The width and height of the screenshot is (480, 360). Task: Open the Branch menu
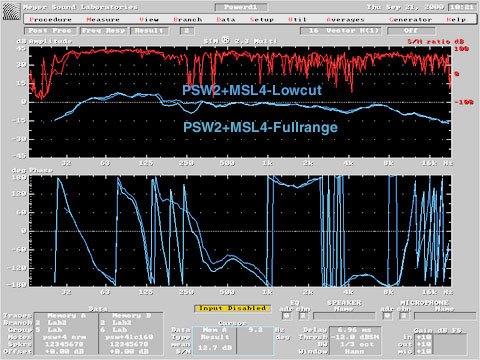188,20
